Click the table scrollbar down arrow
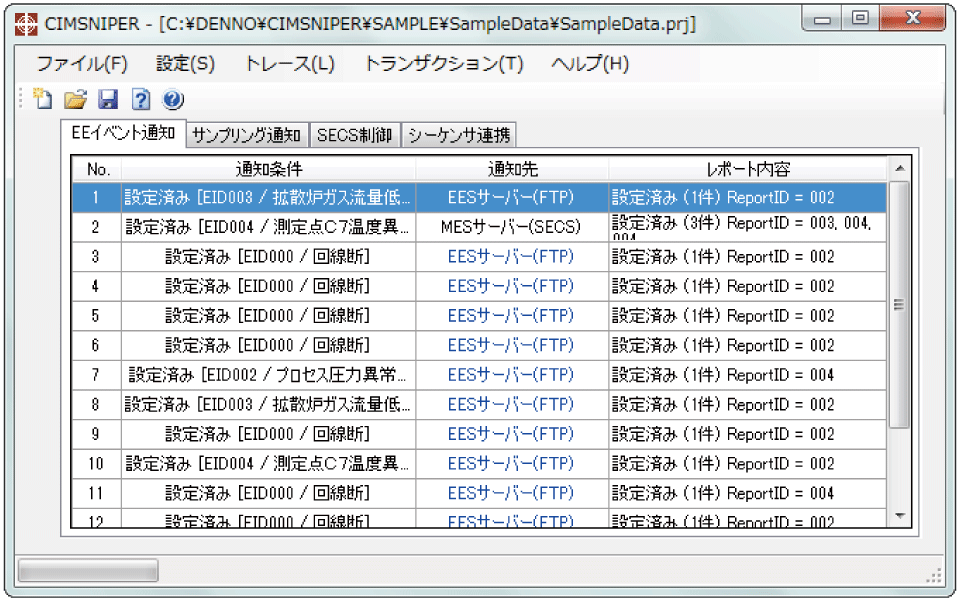The image size is (960, 600). coord(899,516)
